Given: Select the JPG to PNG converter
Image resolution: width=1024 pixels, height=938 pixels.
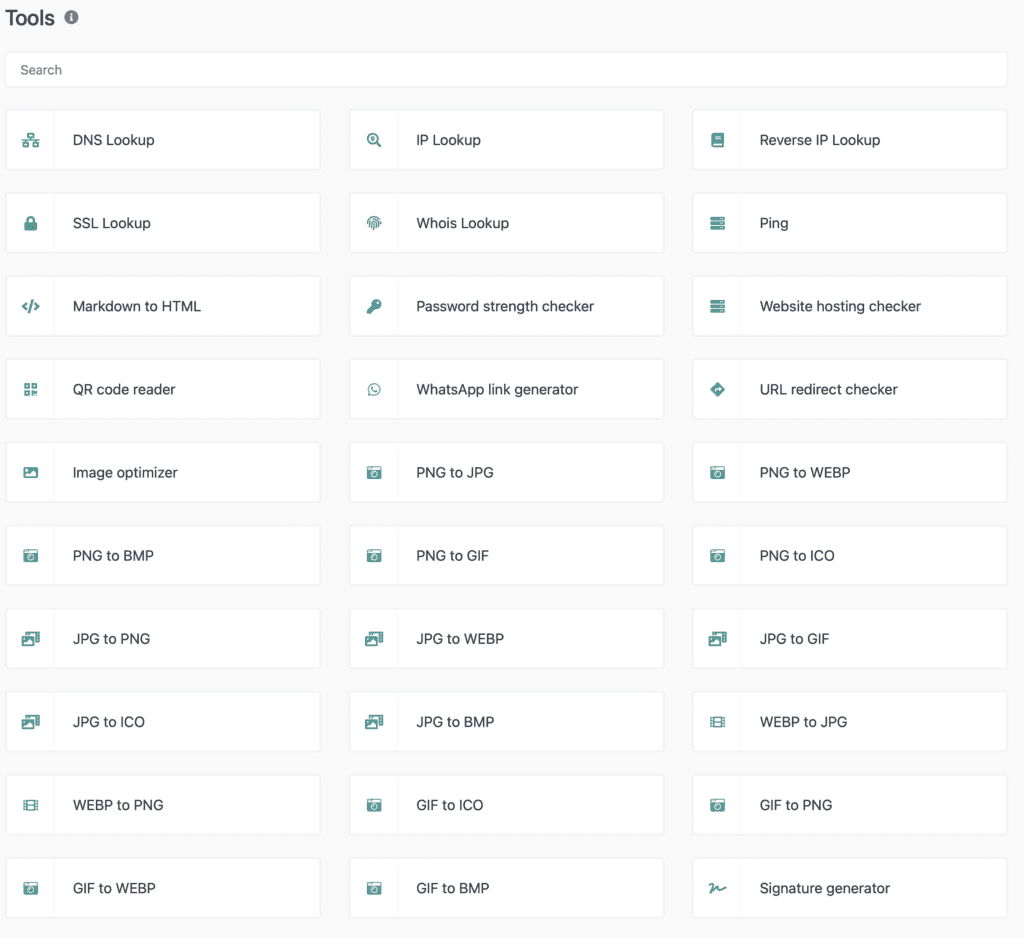Looking at the screenshot, I should [111, 639].
